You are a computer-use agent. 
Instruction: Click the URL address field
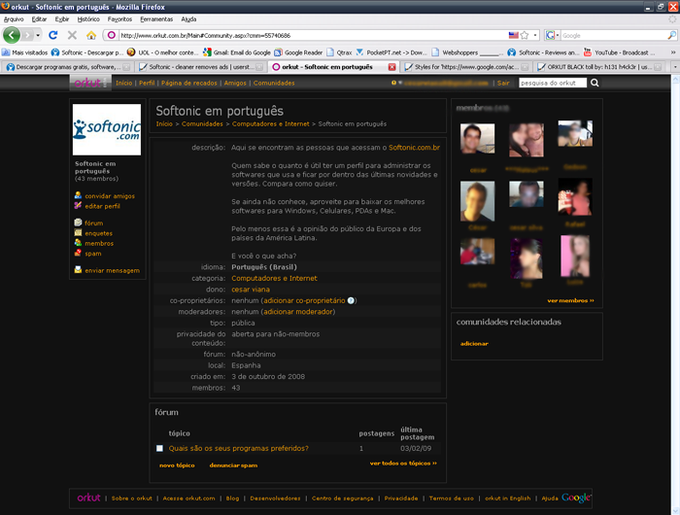tap(312, 35)
